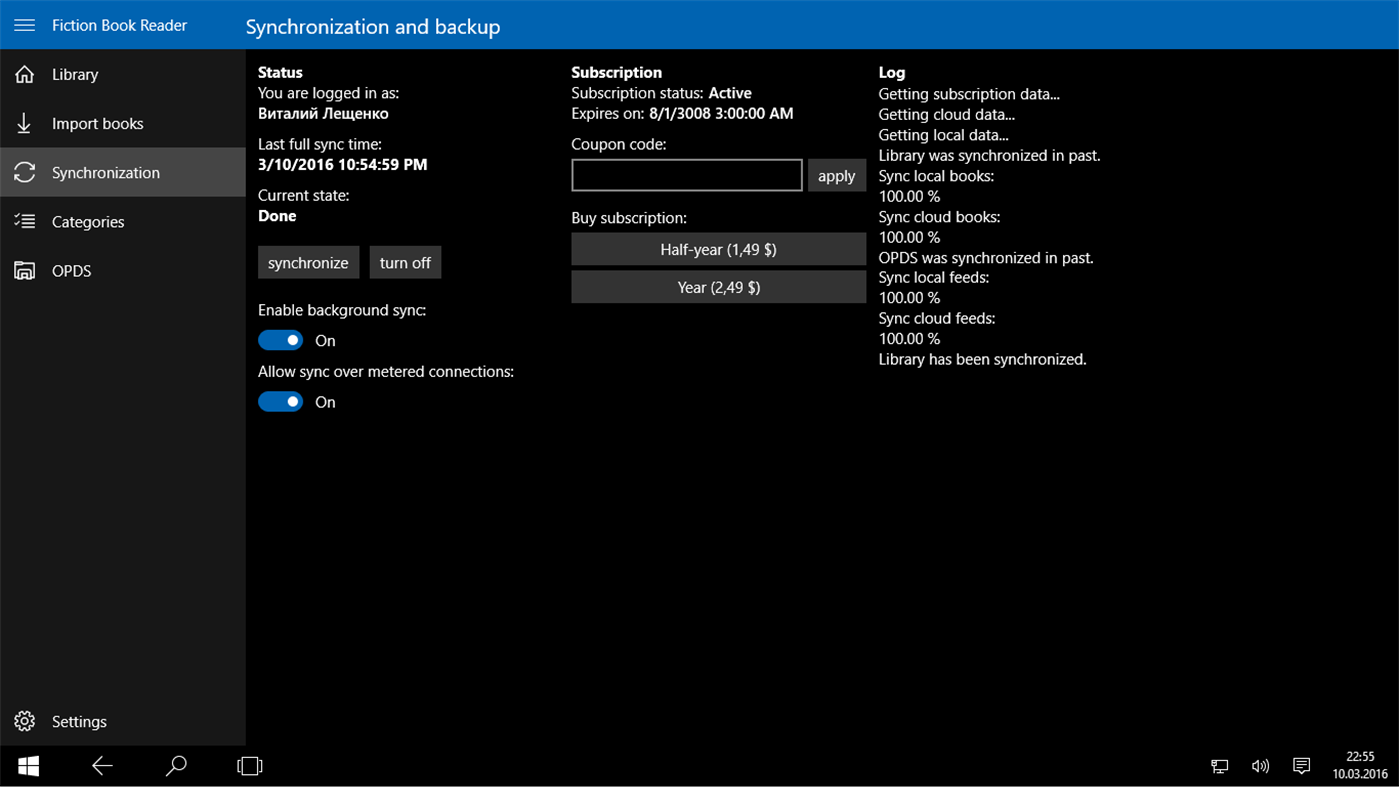Apply the coupon code
Image resolution: width=1399 pixels, height=787 pixels.
click(836, 175)
